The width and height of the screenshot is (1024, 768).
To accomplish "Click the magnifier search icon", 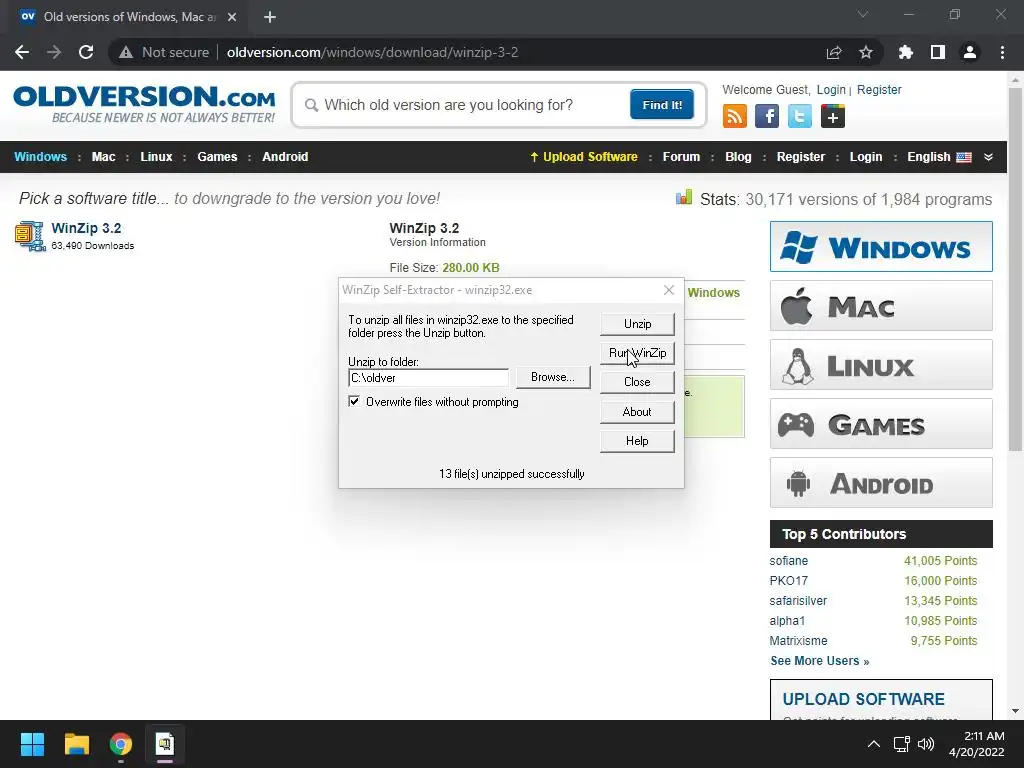I will click(312, 105).
